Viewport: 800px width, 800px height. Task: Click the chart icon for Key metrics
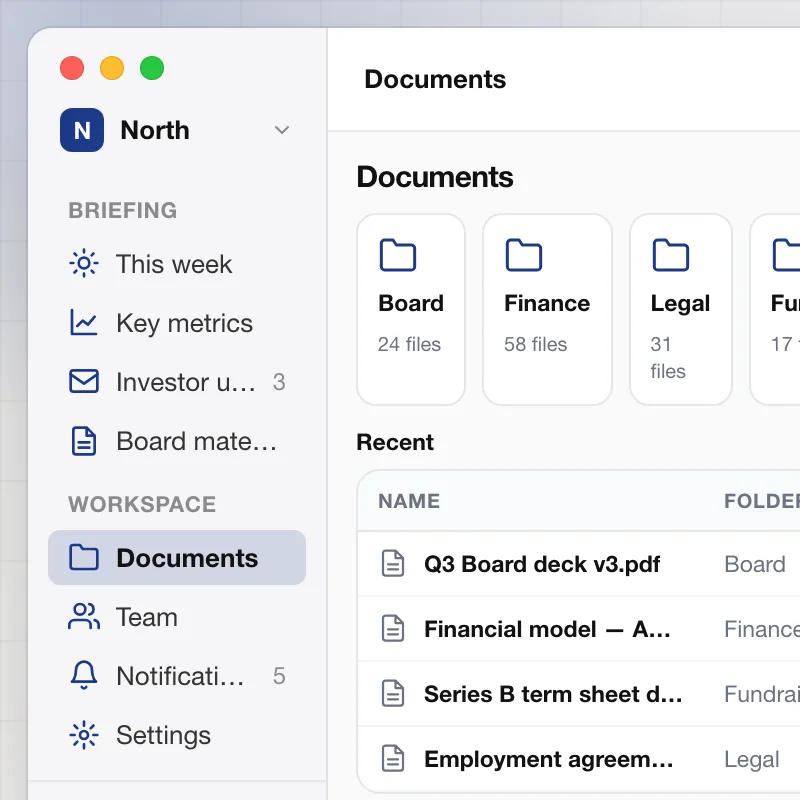(x=84, y=322)
